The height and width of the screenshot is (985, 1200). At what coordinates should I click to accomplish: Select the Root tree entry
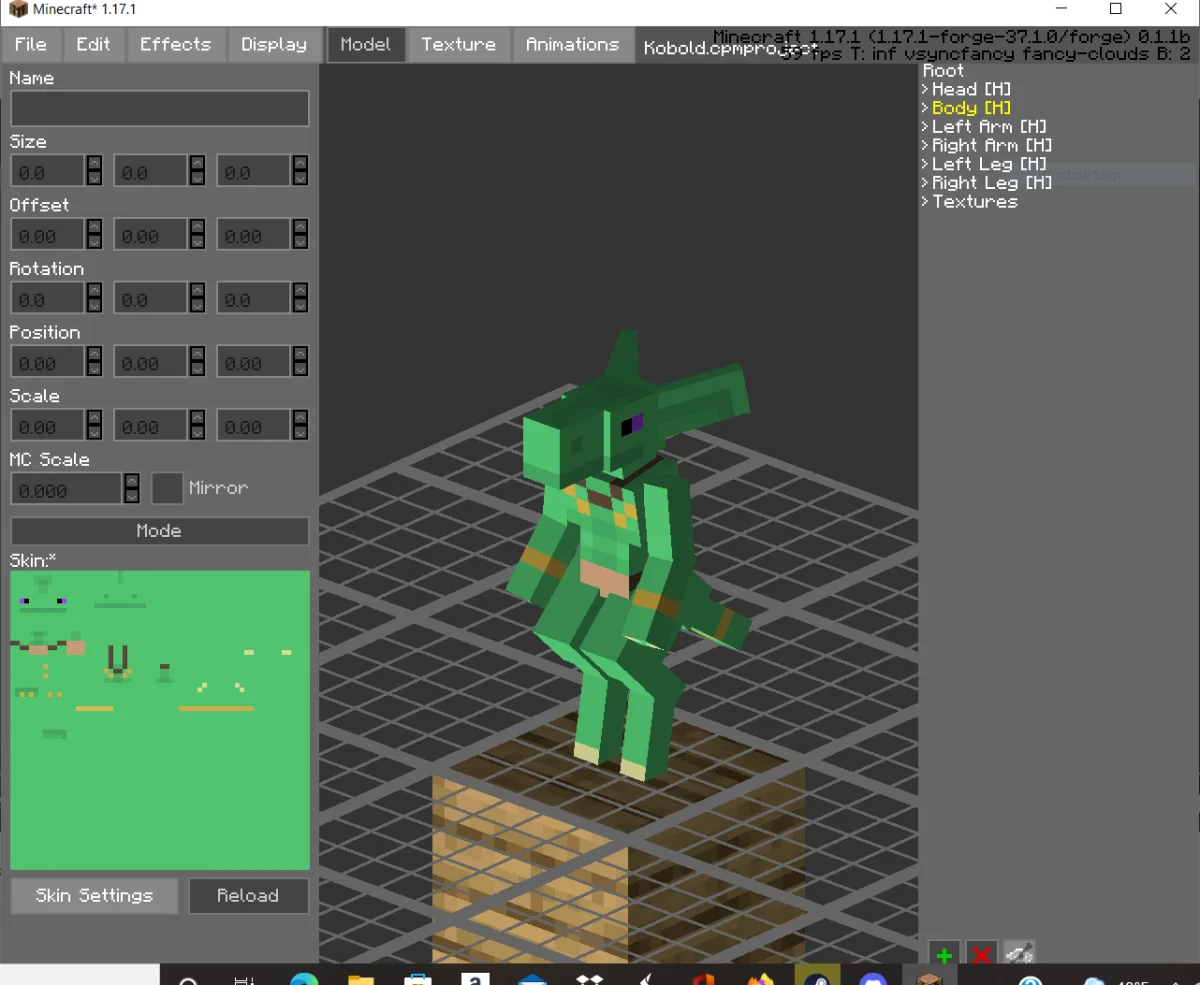[943, 71]
